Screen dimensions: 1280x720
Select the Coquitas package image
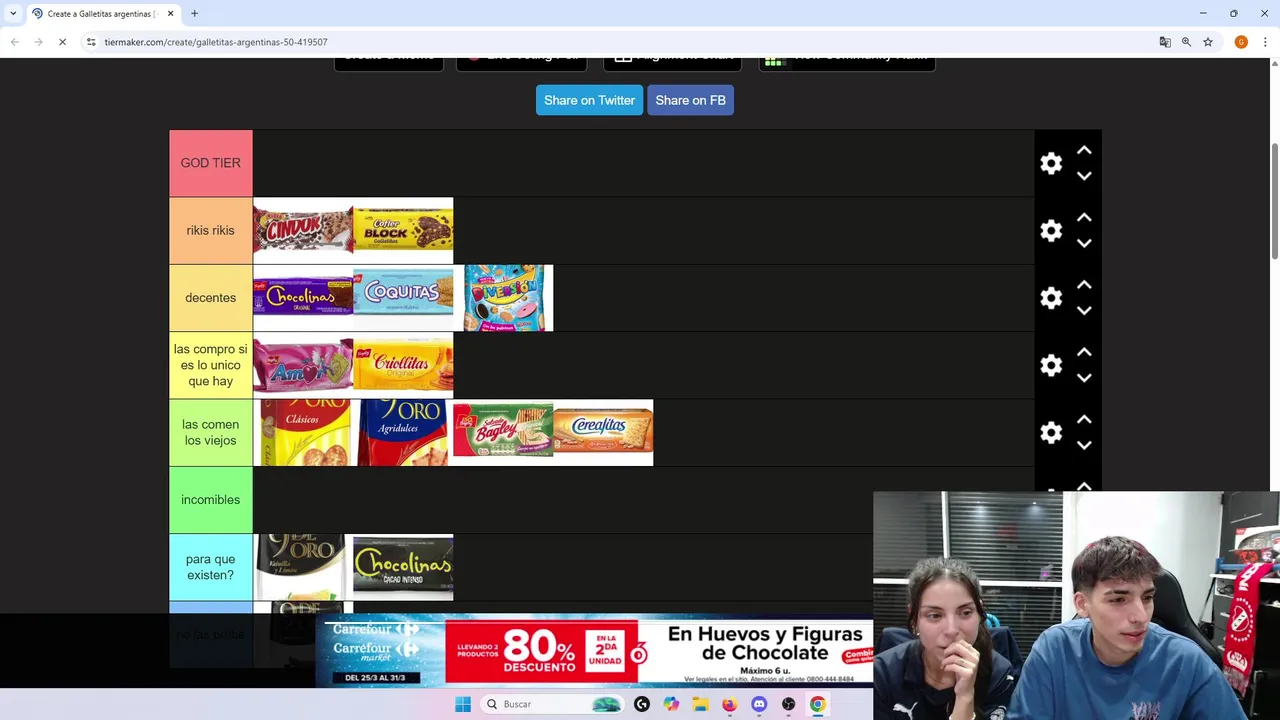click(x=403, y=297)
